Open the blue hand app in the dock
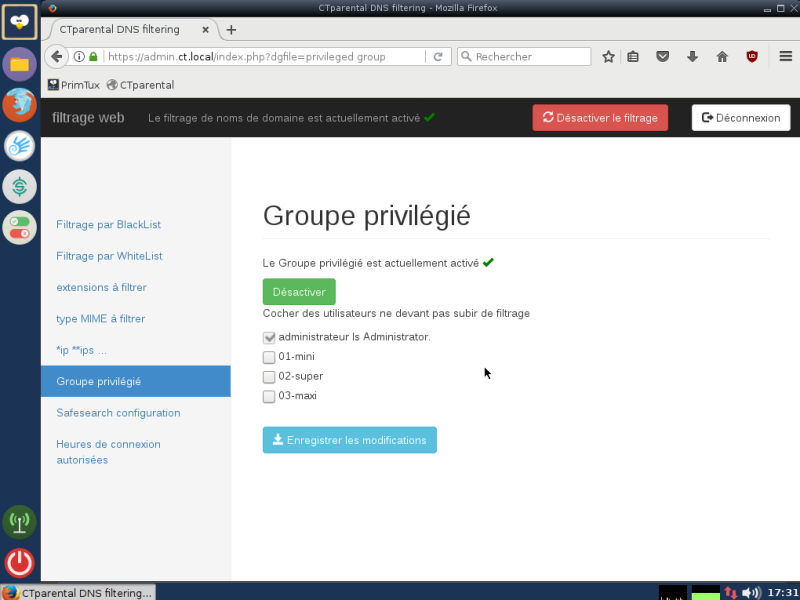This screenshot has width=800, height=600. tap(19, 146)
